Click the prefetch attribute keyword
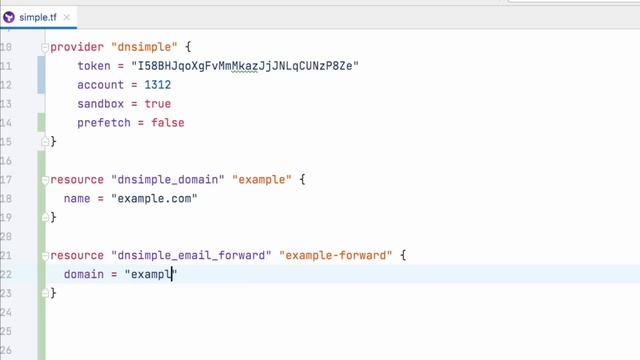This screenshot has height=360, width=640. pyautogui.click(x=104, y=122)
